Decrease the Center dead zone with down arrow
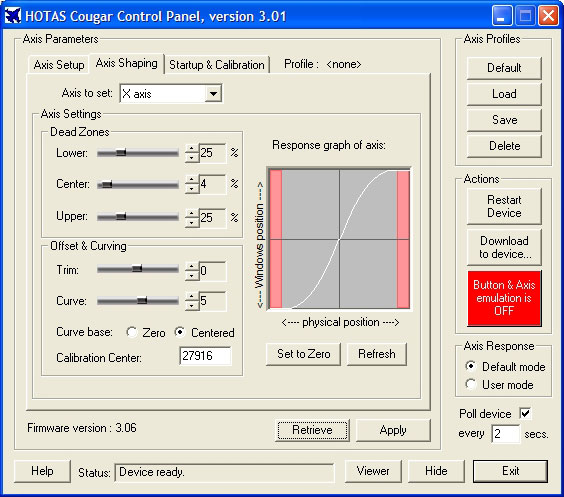 coord(192,189)
